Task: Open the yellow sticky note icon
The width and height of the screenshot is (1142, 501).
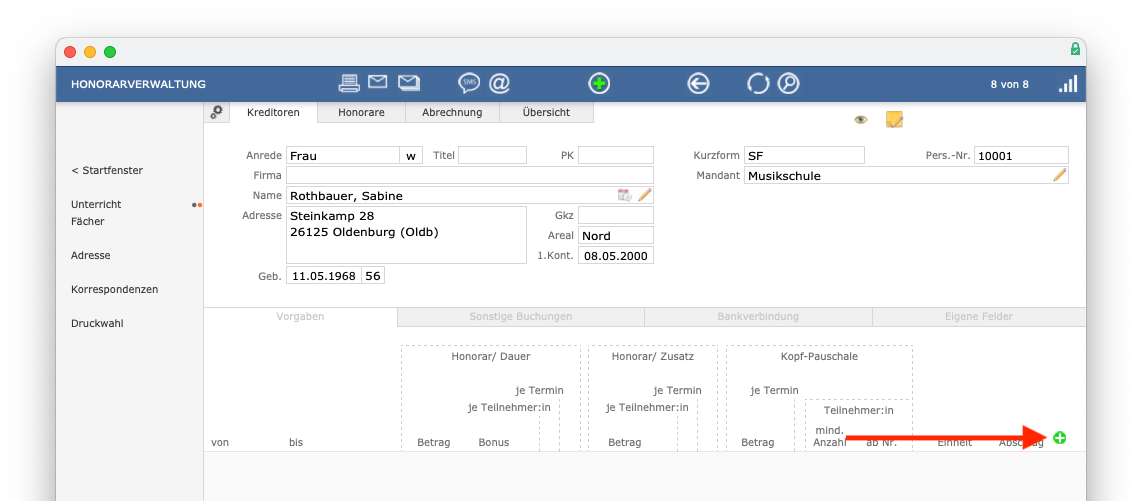Action: pyautogui.click(x=894, y=120)
